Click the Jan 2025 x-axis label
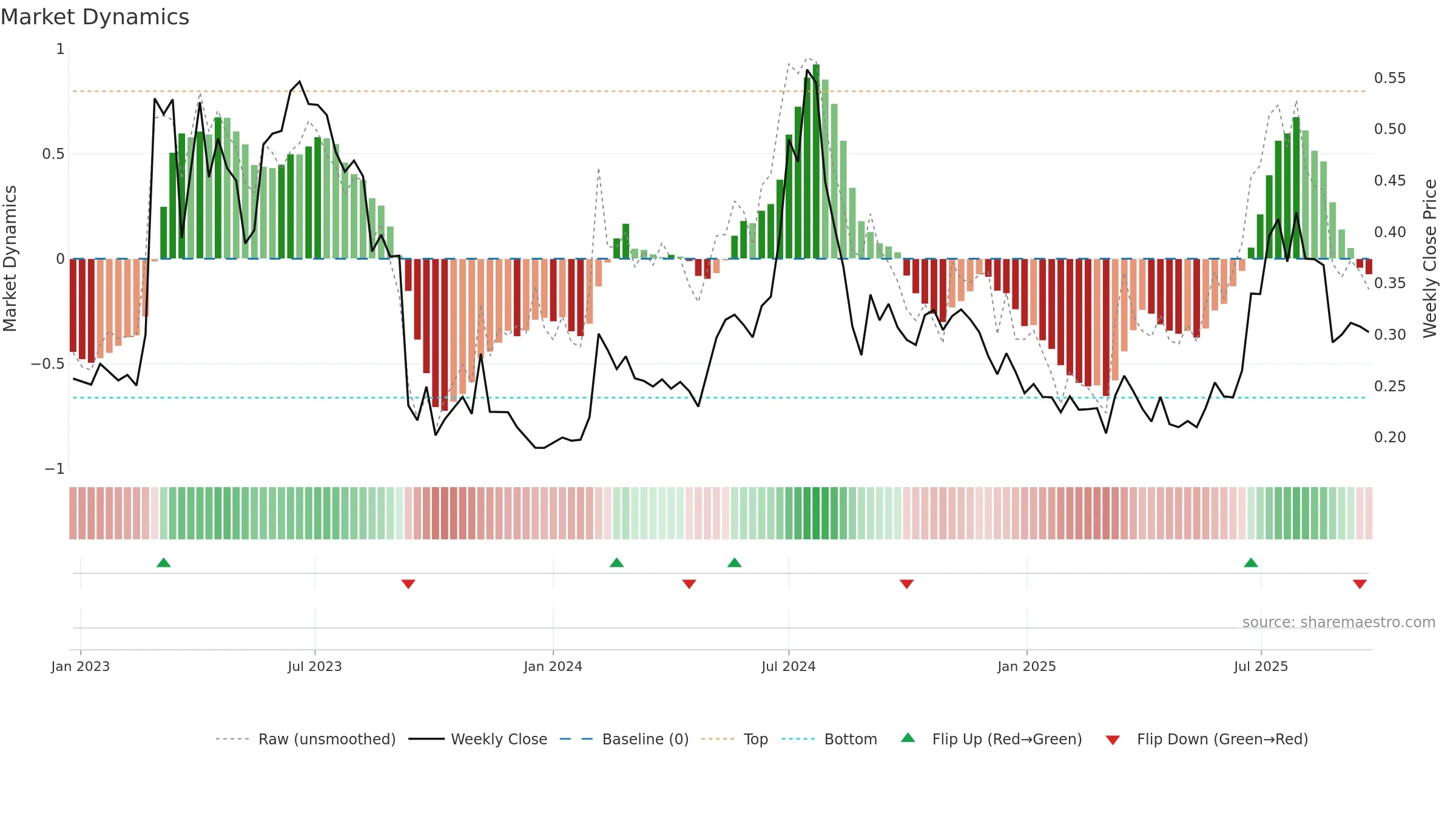1456x819 pixels. tap(1027, 666)
